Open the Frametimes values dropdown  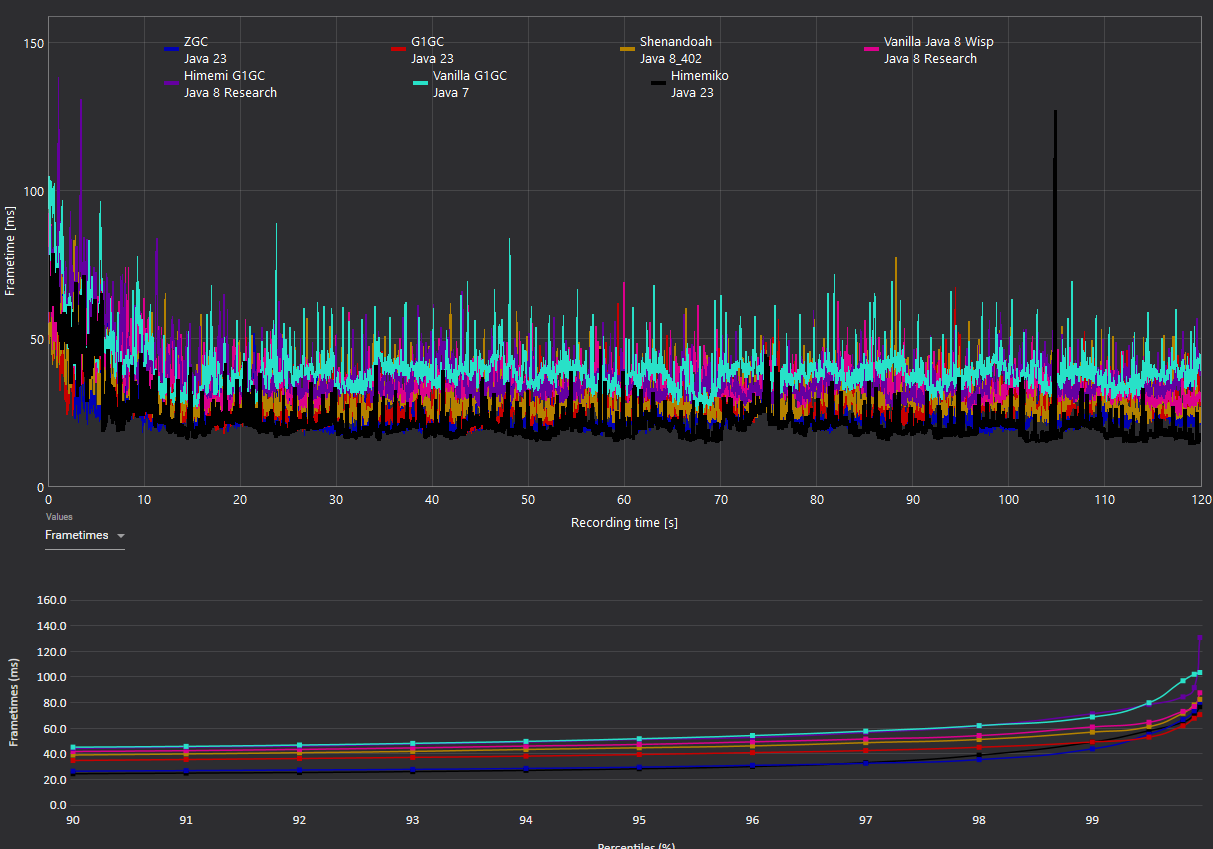coord(85,536)
